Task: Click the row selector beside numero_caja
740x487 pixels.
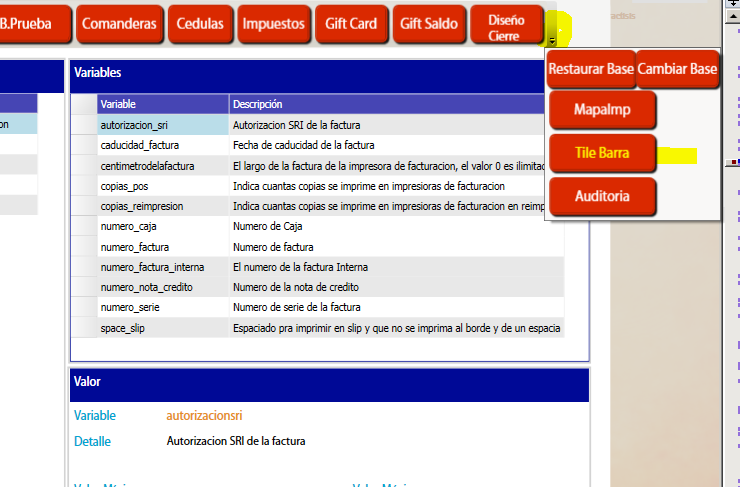Action: click(x=84, y=227)
